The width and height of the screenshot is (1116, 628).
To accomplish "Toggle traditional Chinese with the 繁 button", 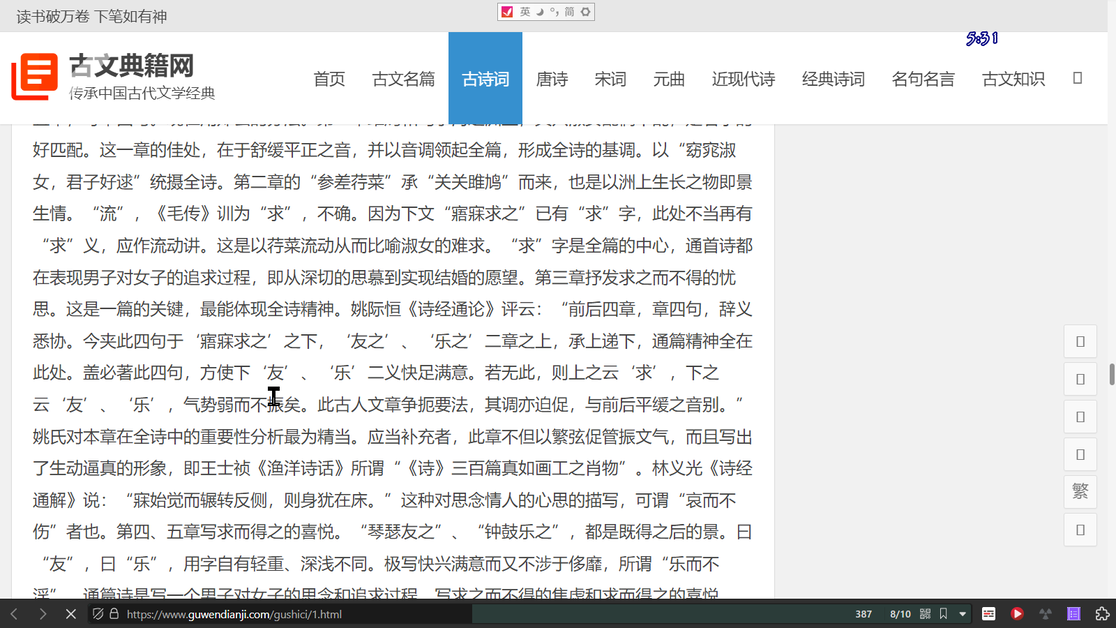I will 1080,492.
